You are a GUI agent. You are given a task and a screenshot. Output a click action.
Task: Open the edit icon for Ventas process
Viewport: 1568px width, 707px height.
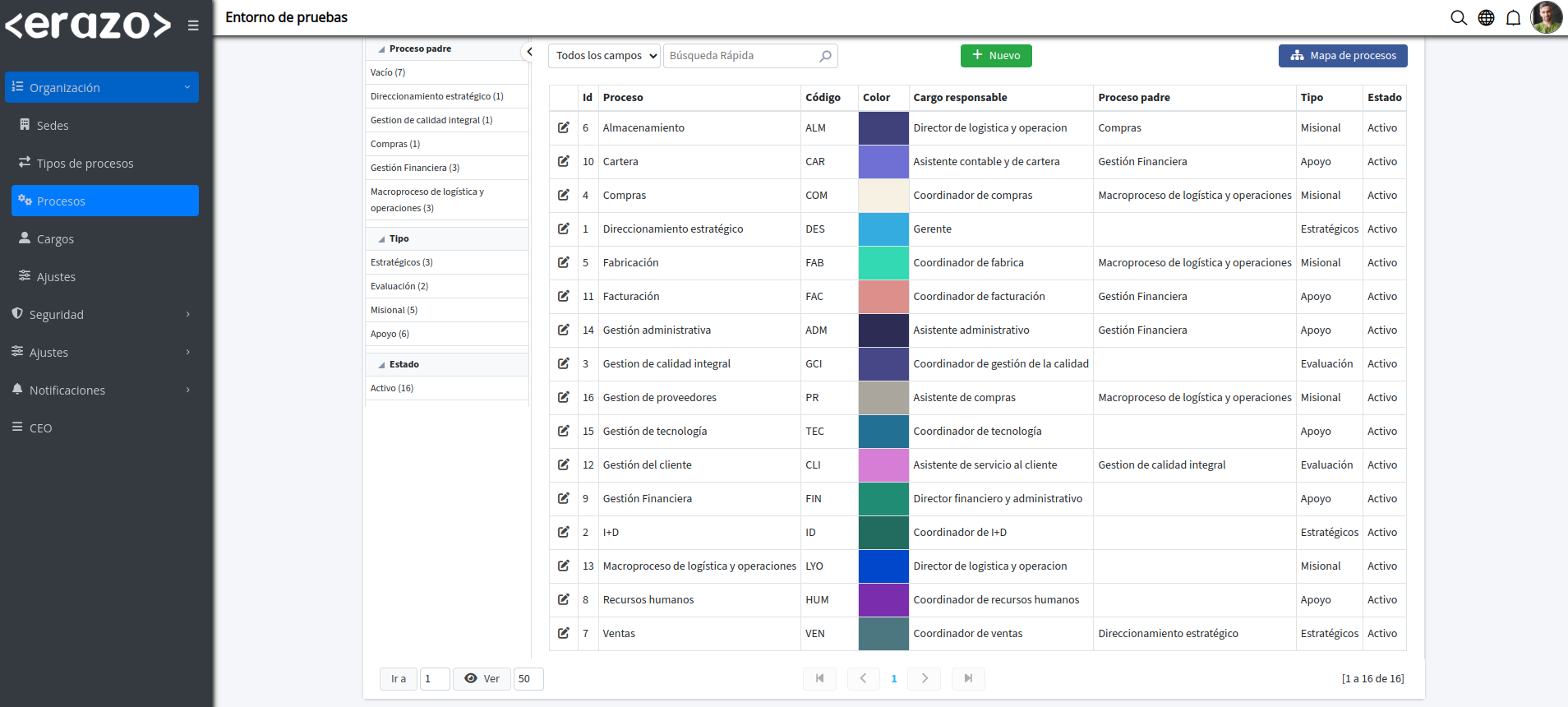click(563, 633)
